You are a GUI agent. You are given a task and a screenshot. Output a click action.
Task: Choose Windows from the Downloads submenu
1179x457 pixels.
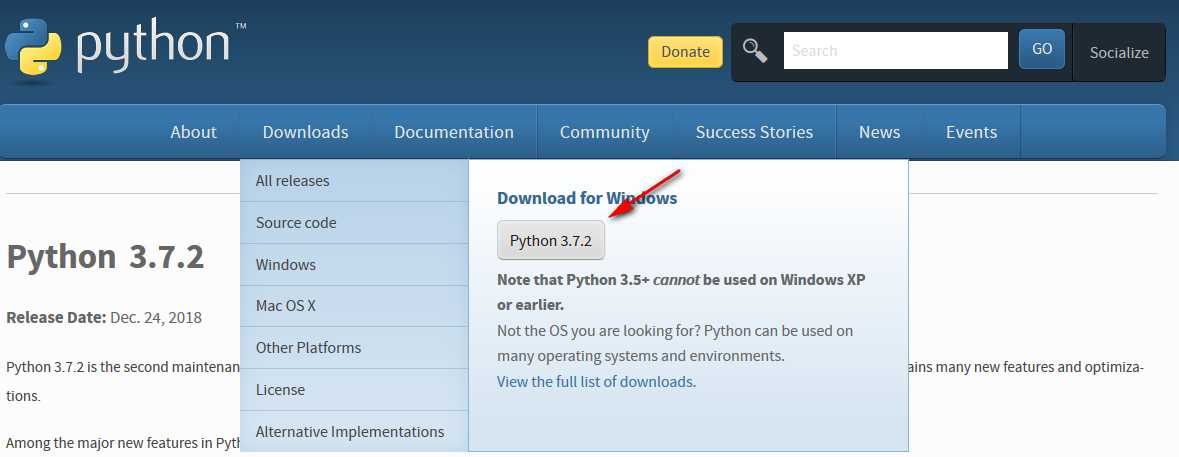coord(286,265)
